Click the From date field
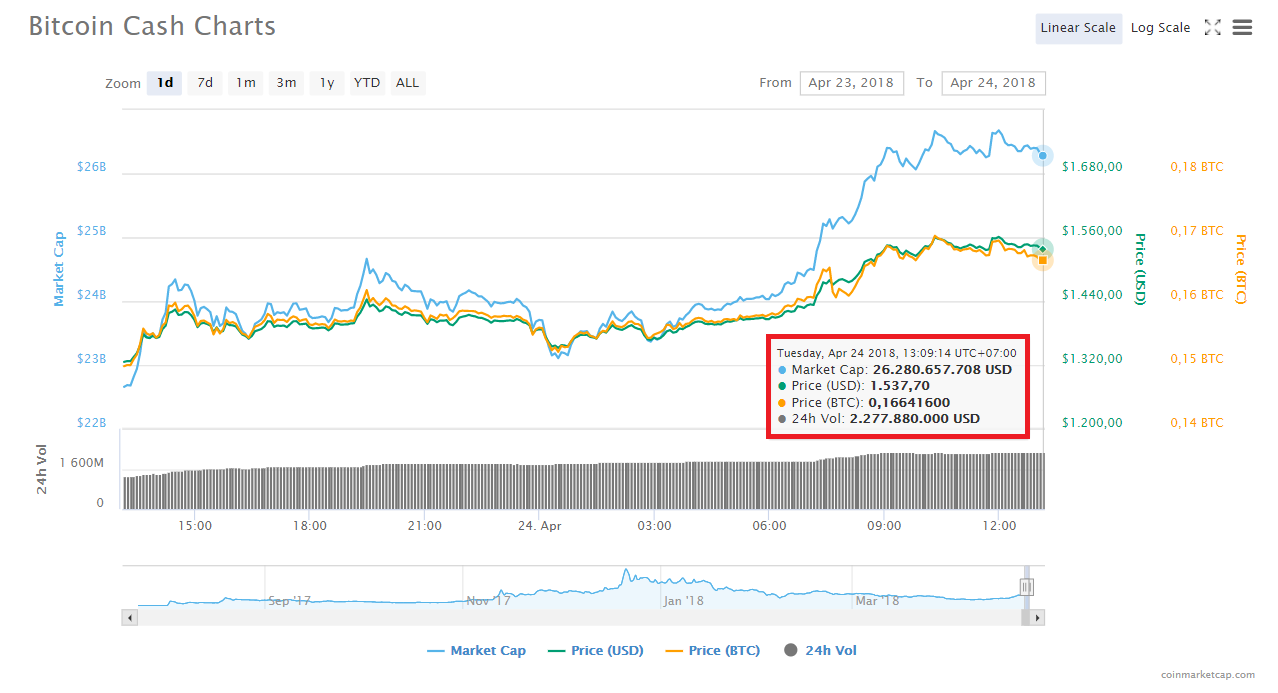This screenshot has width=1278, height=693. tap(851, 83)
